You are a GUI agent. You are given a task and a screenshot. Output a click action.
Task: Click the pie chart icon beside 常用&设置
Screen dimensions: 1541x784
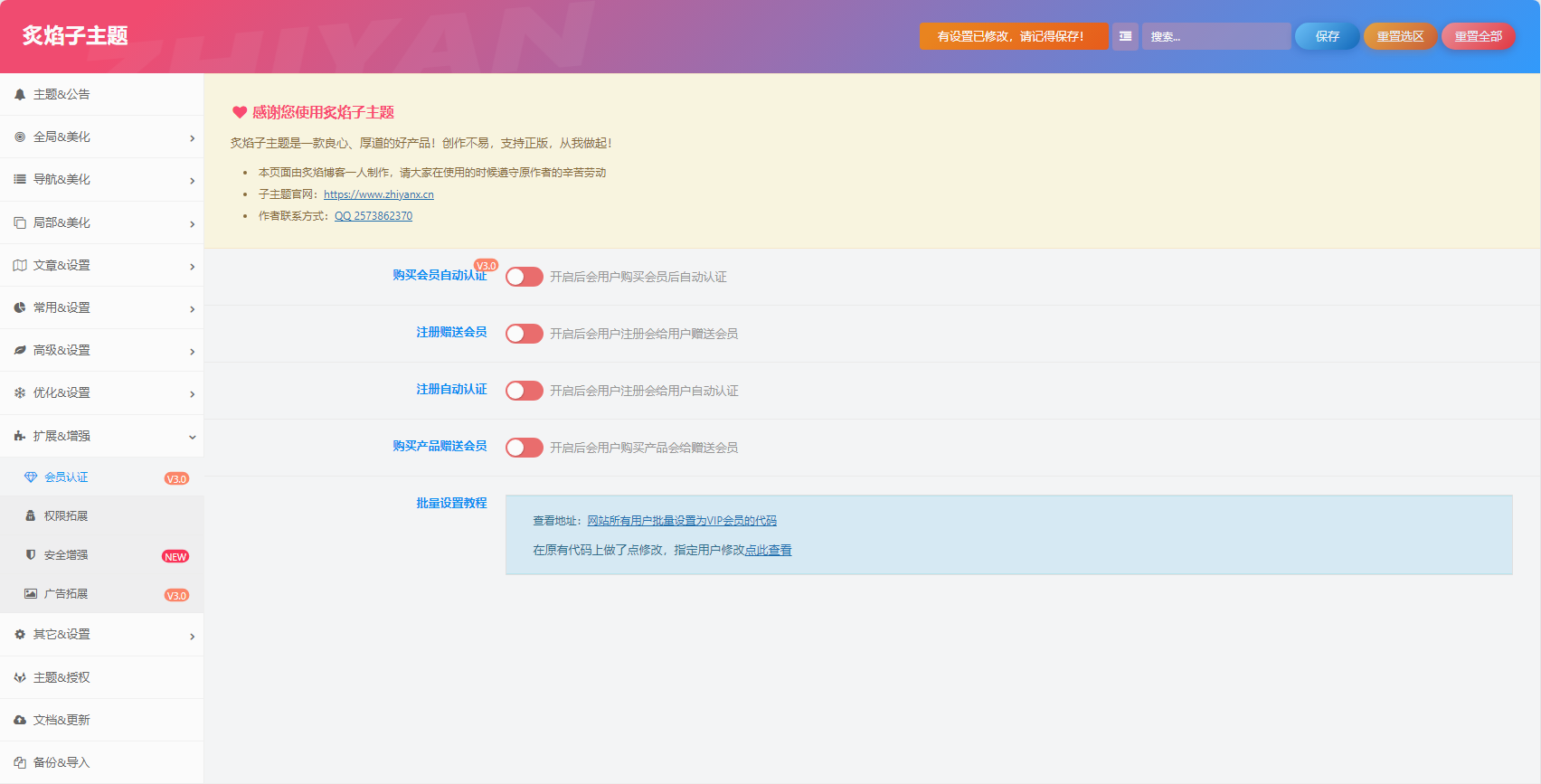20,307
